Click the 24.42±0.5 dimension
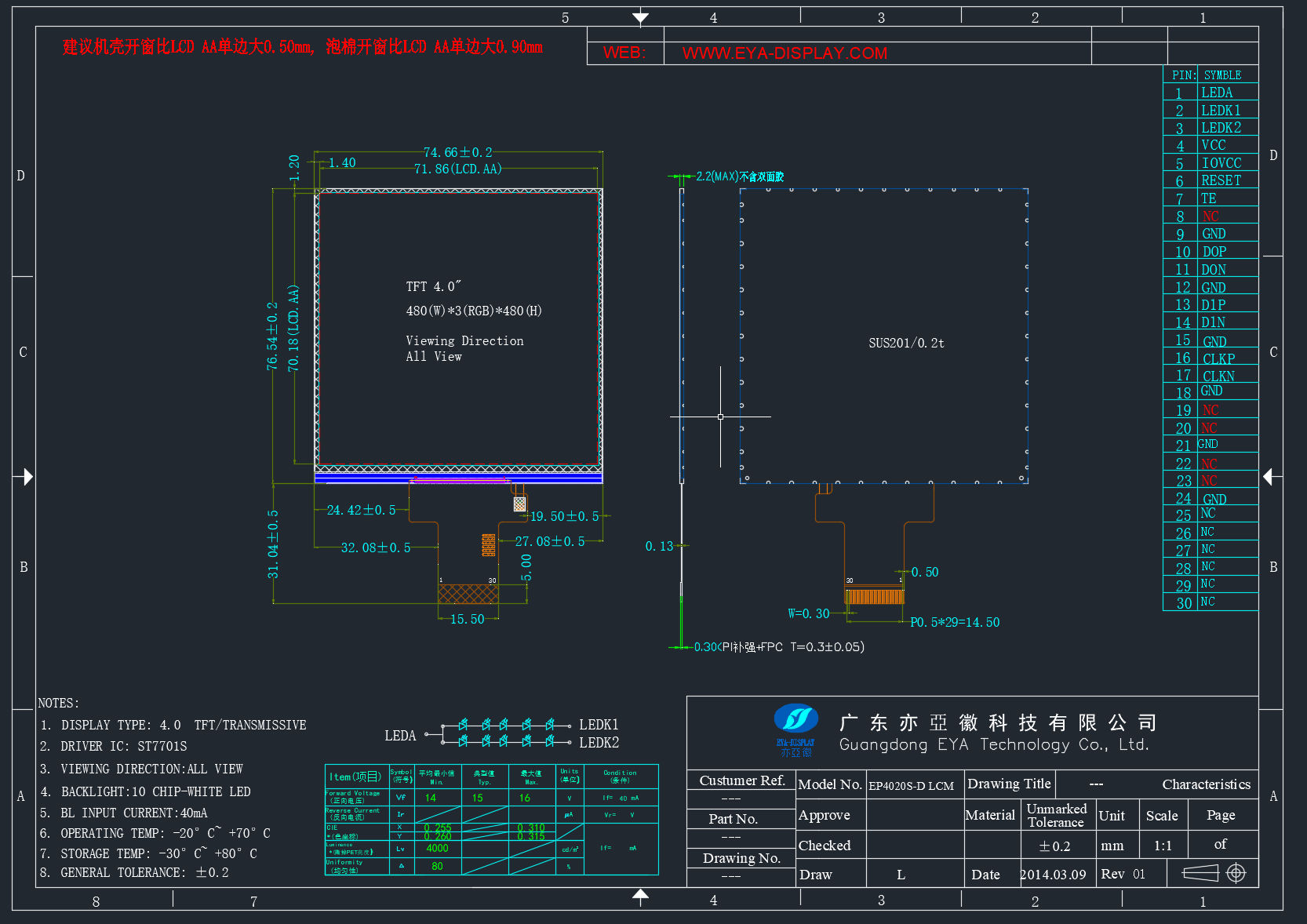Viewport: 1307px width, 924px height. tap(362, 510)
